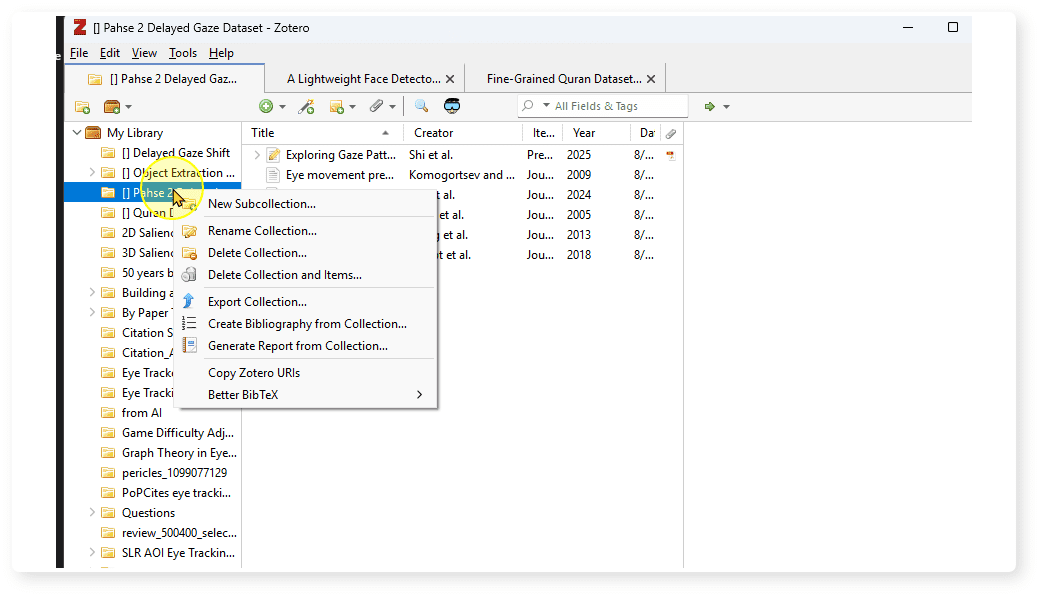Click the New Note icon

pyautogui.click(x=337, y=107)
